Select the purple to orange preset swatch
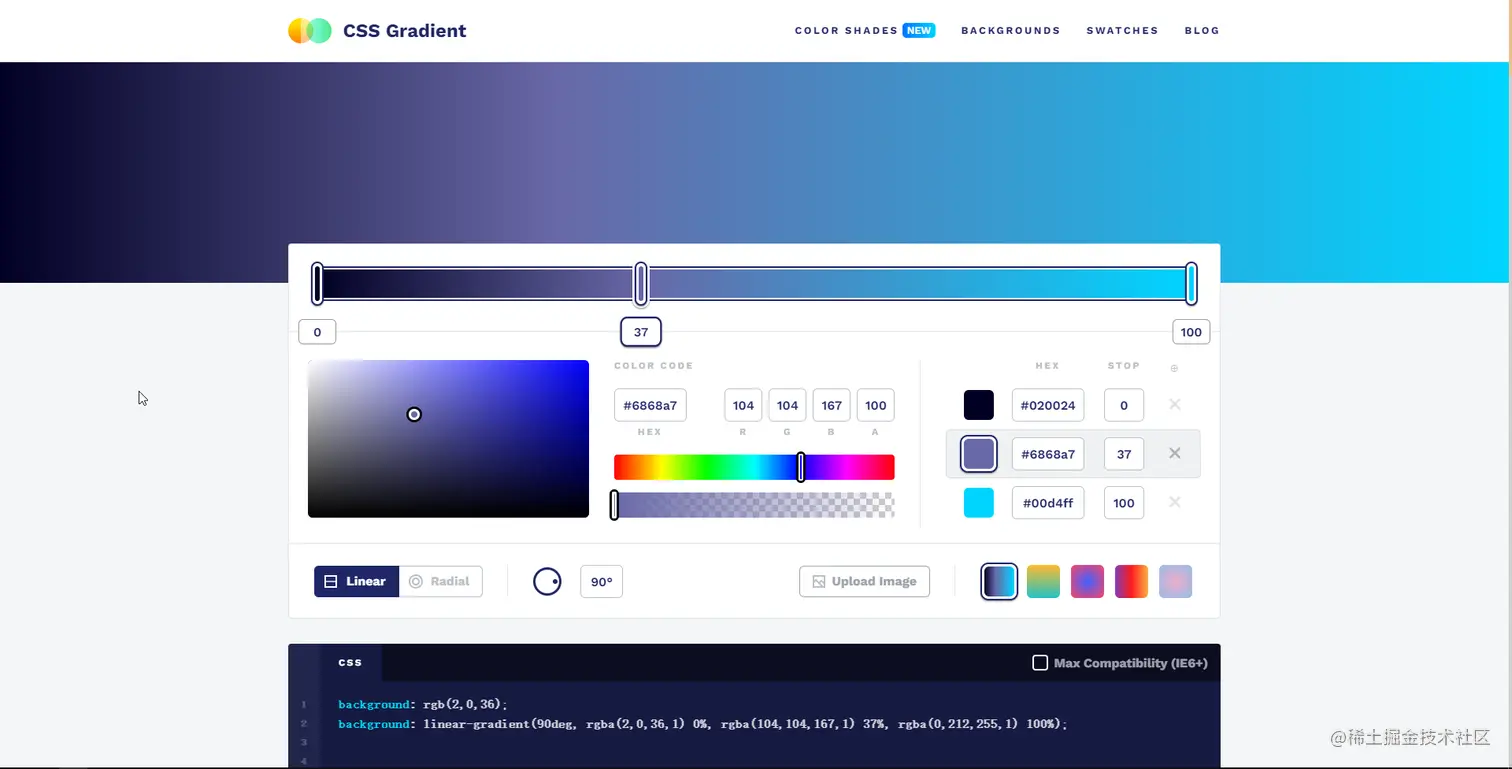Screen dimensions: 1512x769 pyautogui.click(x=1132, y=582)
